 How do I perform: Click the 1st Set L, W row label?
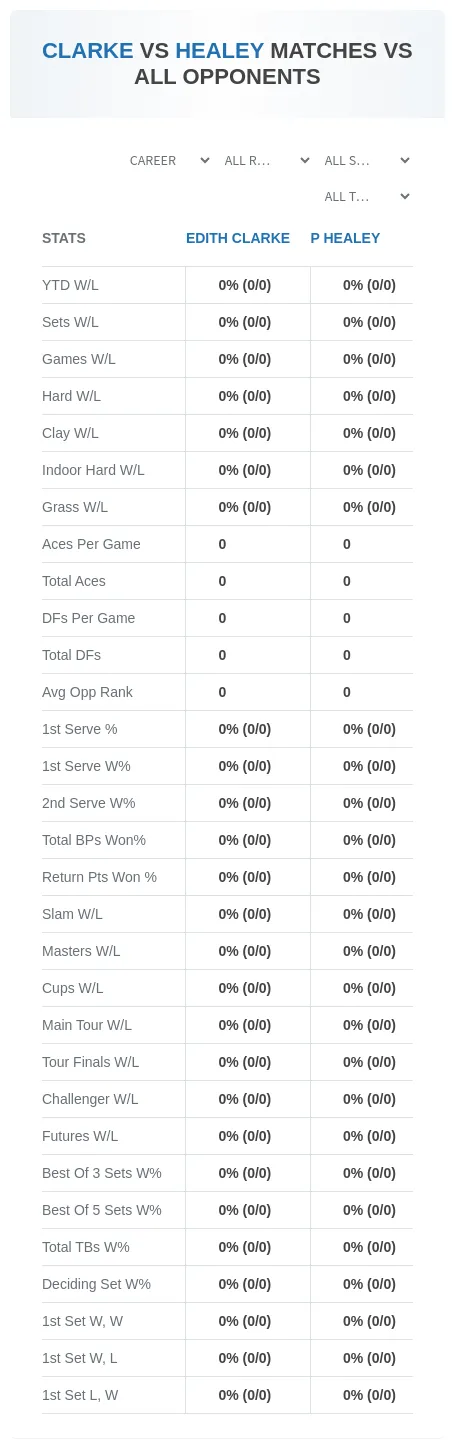coord(80,1395)
